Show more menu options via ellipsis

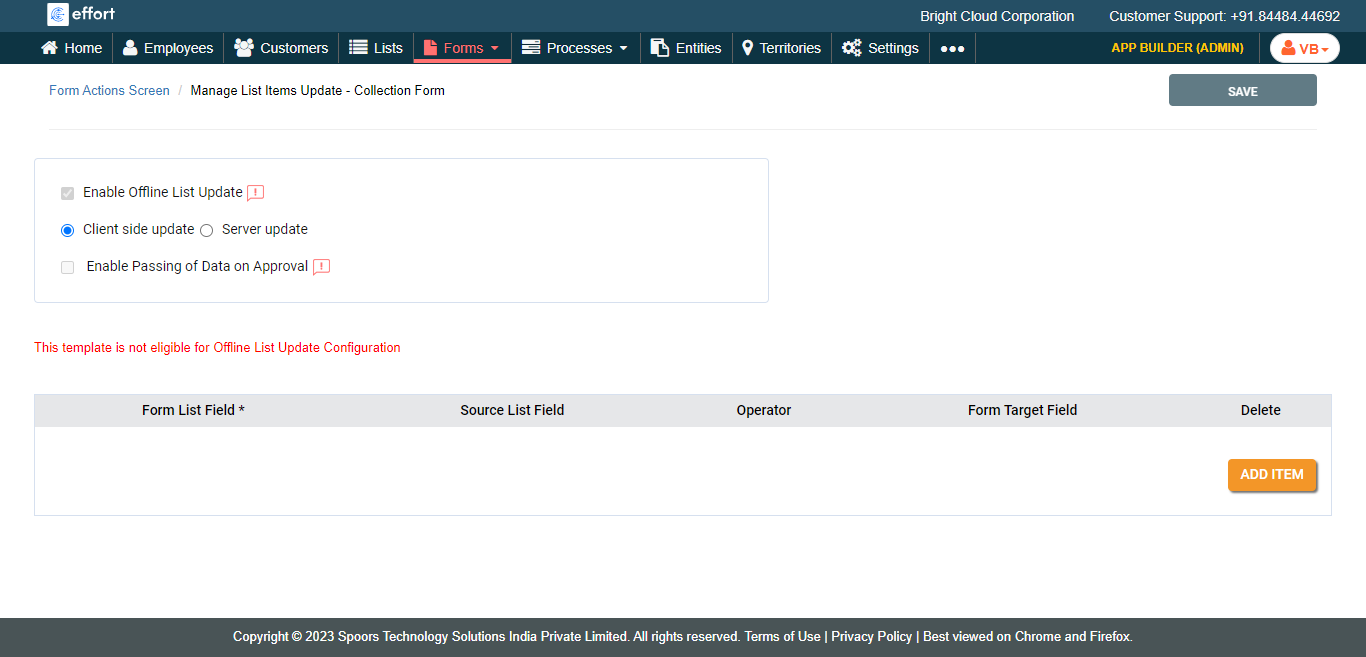pos(952,48)
